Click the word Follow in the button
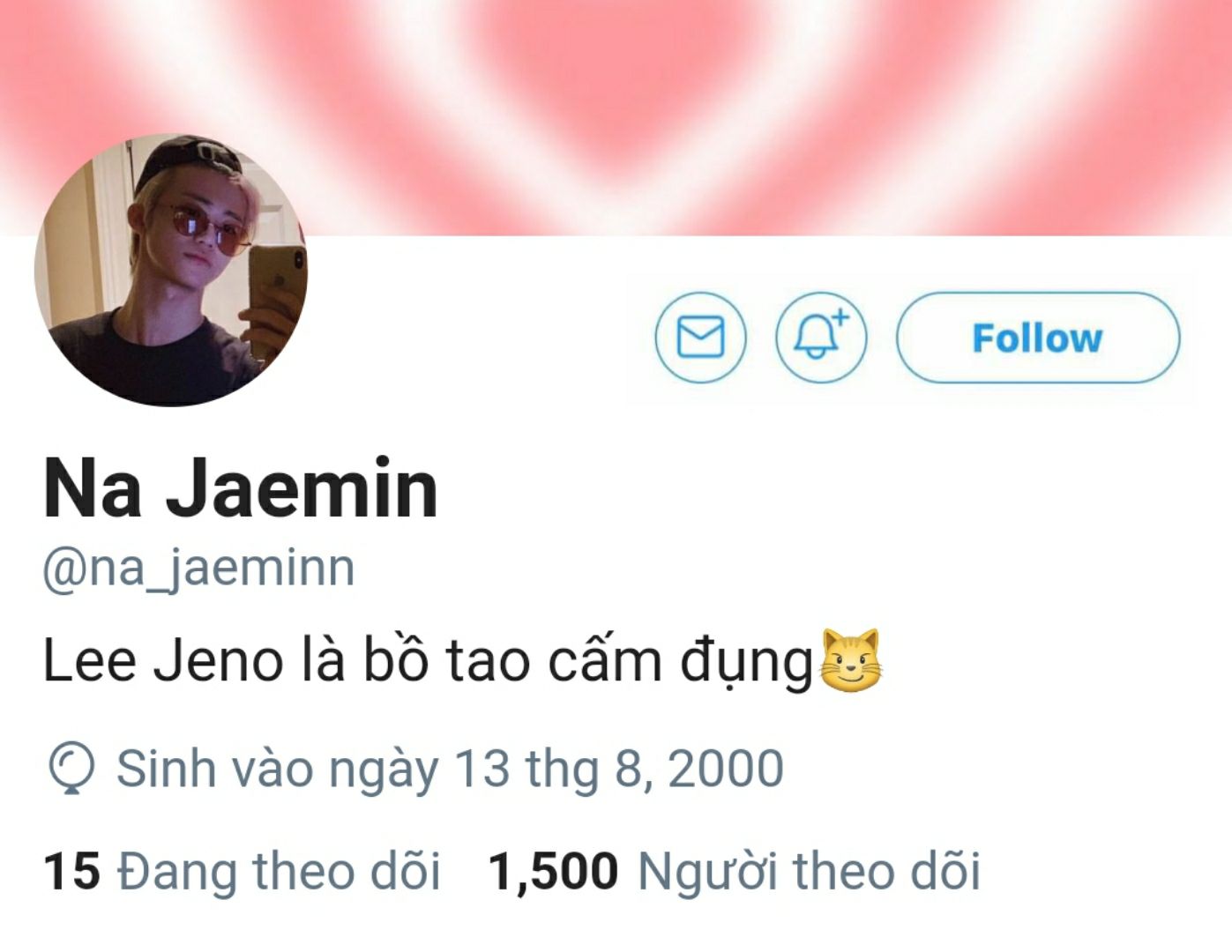1232x952 pixels. pos(1038,338)
